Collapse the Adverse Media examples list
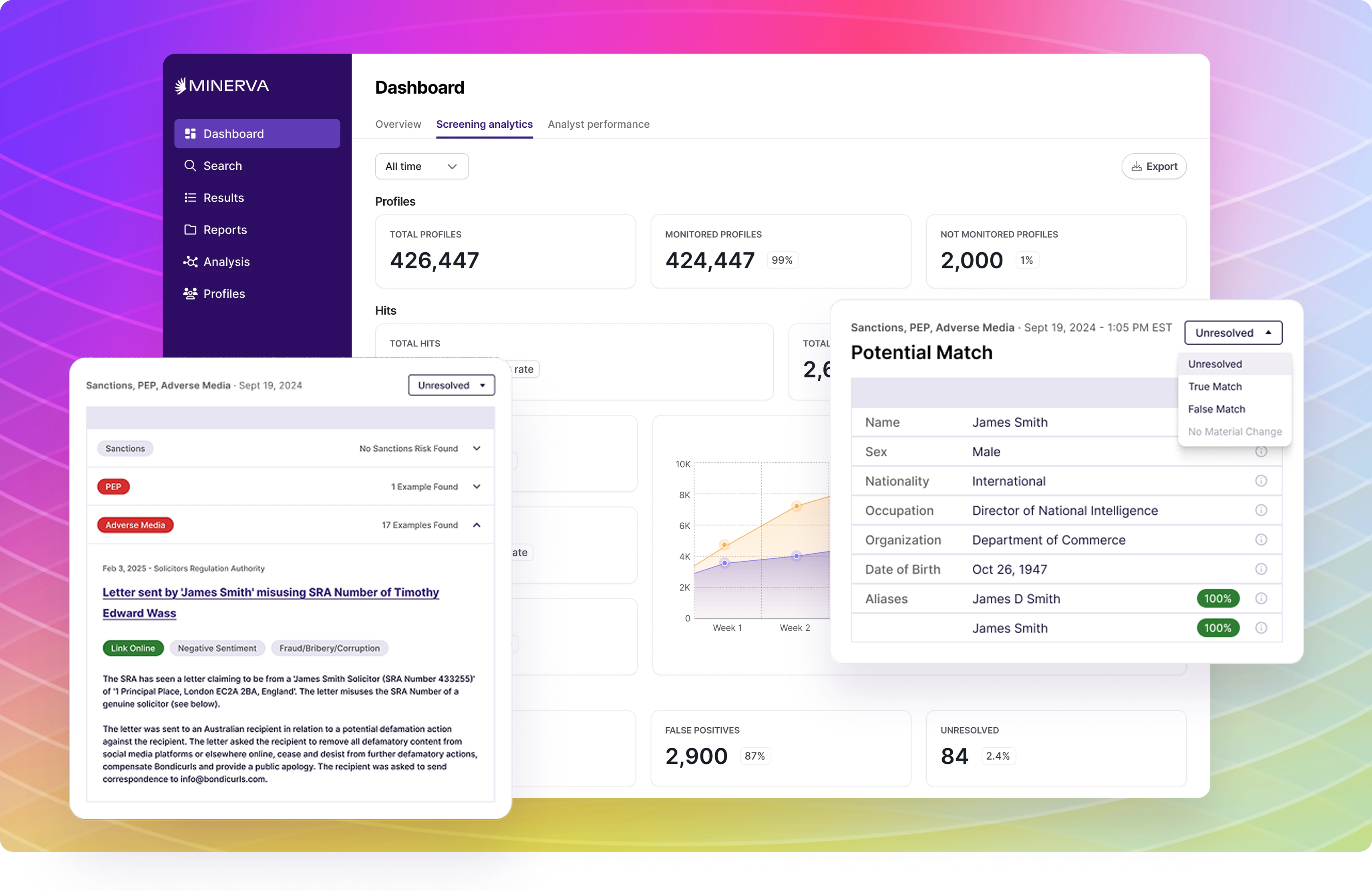 coord(477,525)
